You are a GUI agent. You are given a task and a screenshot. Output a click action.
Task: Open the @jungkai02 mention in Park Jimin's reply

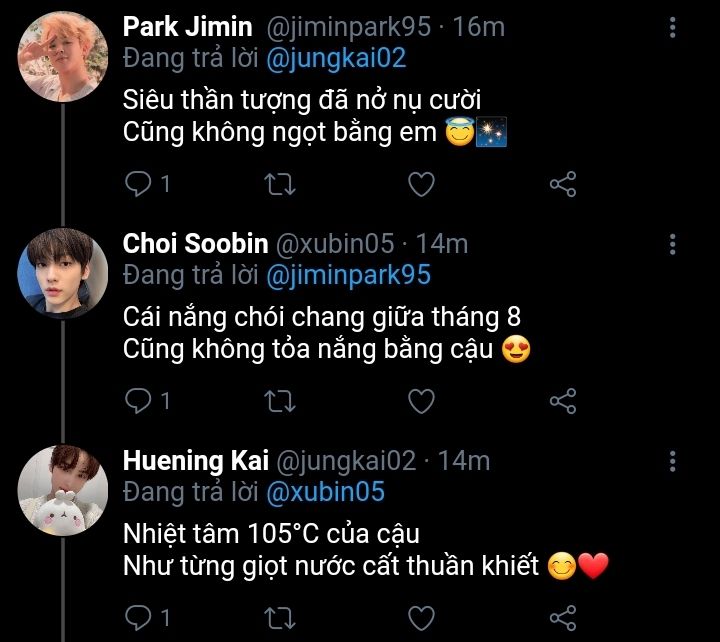click(x=336, y=58)
